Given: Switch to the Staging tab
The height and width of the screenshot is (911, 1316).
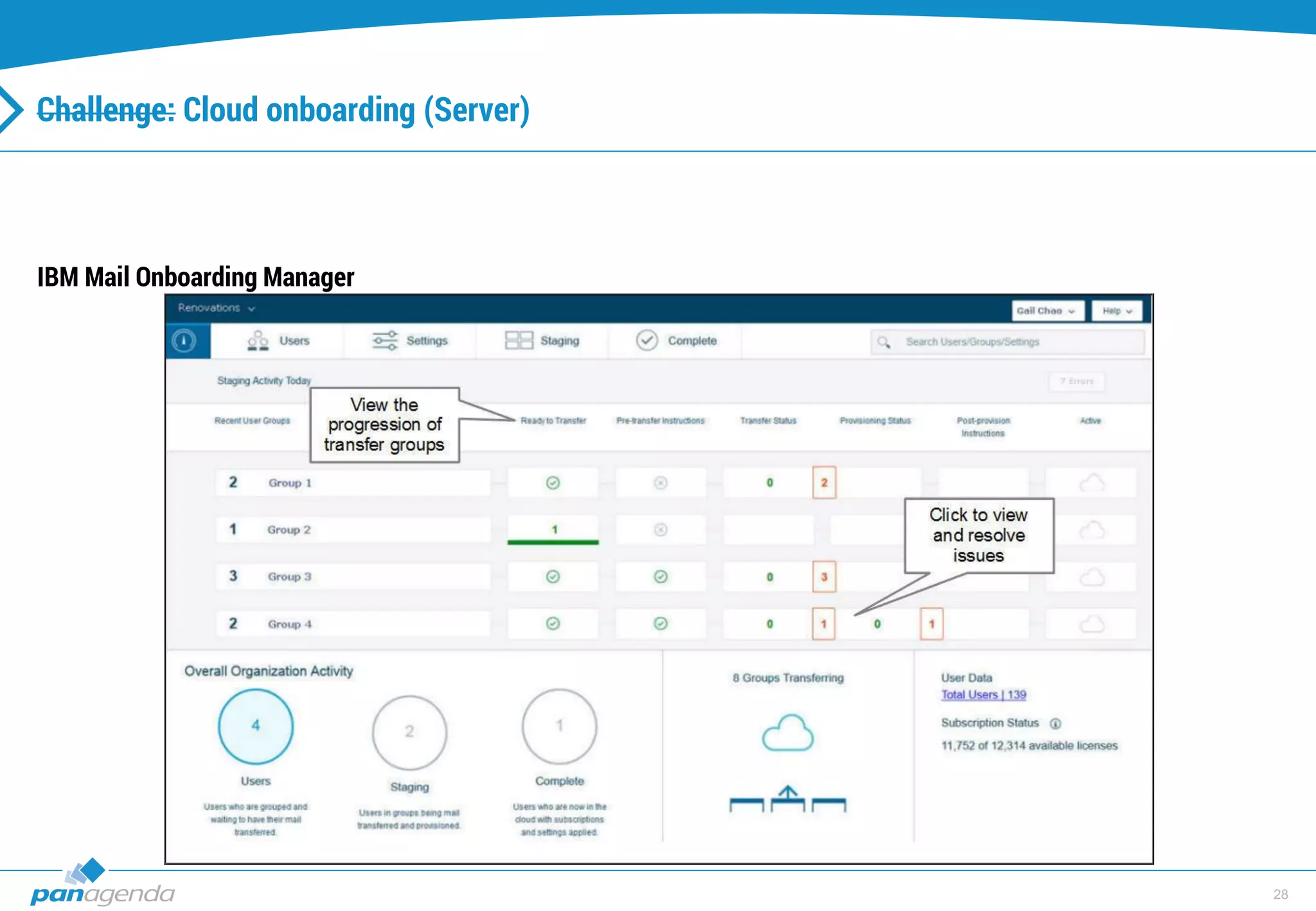Looking at the screenshot, I should pos(542,341).
